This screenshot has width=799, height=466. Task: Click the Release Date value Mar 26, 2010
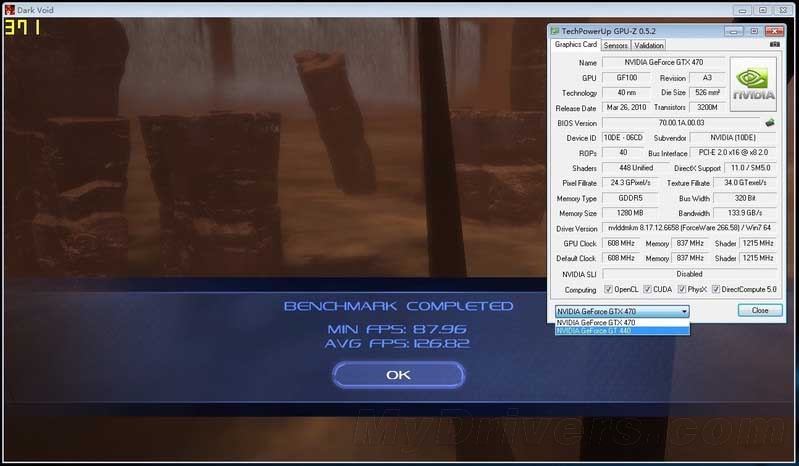[626, 107]
